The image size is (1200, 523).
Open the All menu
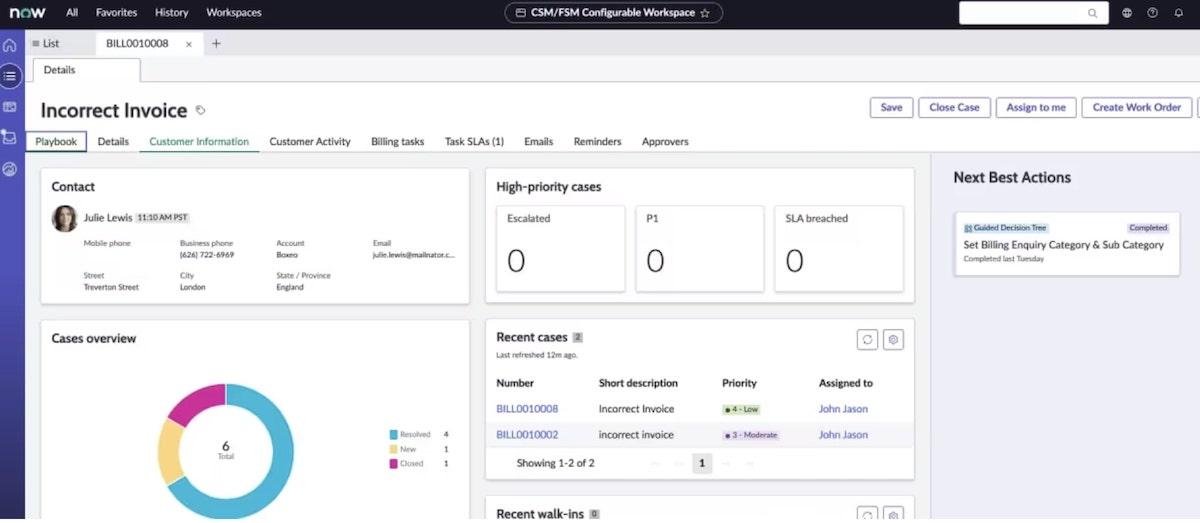click(72, 13)
